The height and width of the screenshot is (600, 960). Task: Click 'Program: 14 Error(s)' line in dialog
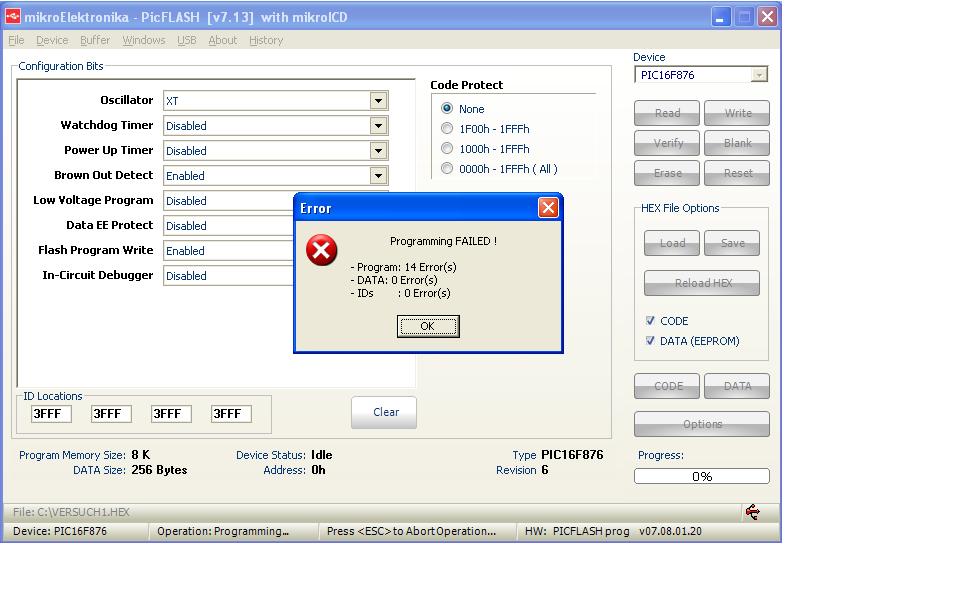pyautogui.click(x=403, y=267)
